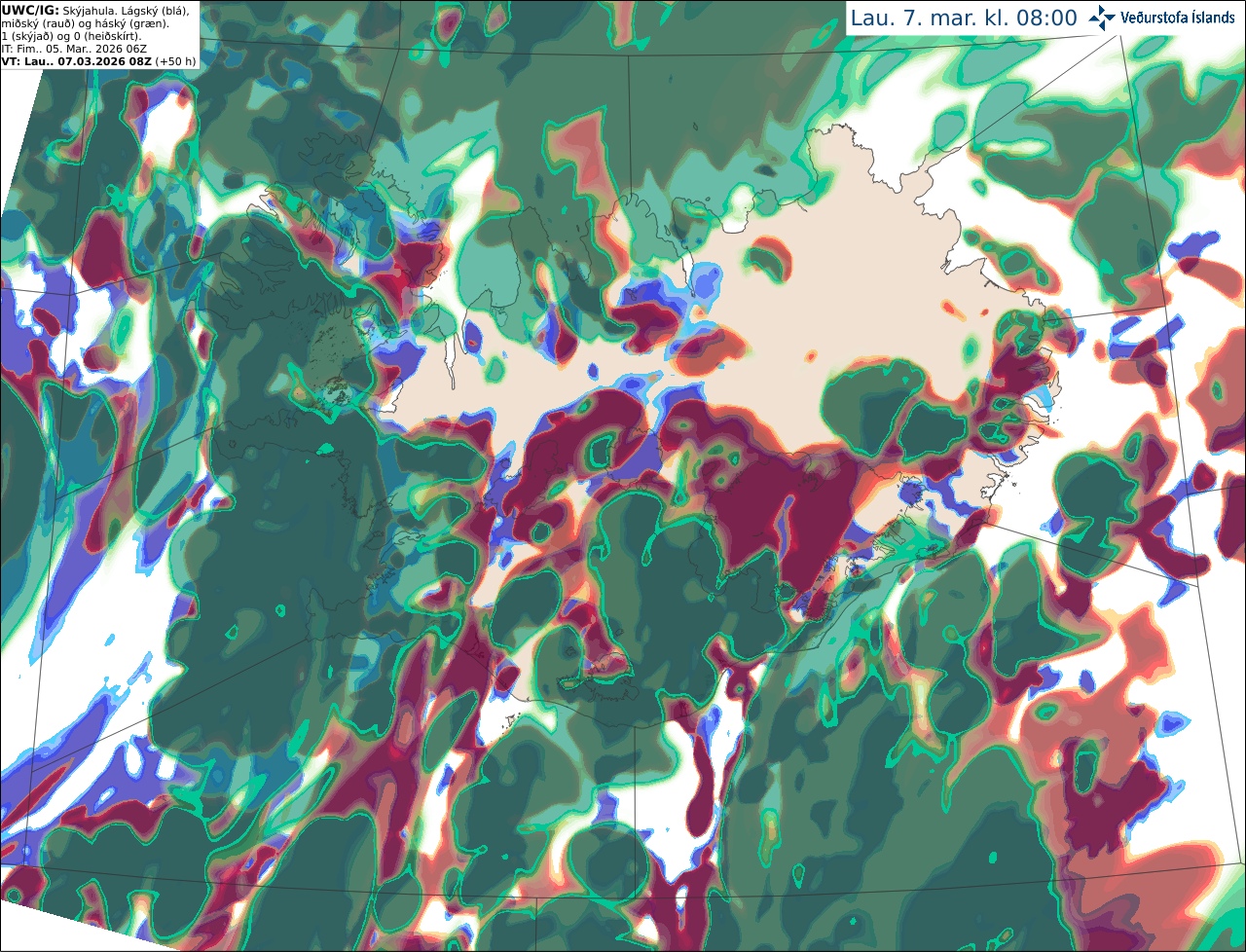Click the 'IT: Fim.. 05. Mar.. 2026 06Z' line
The height and width of the screenshot is (952, 1246).
(74, 48)
